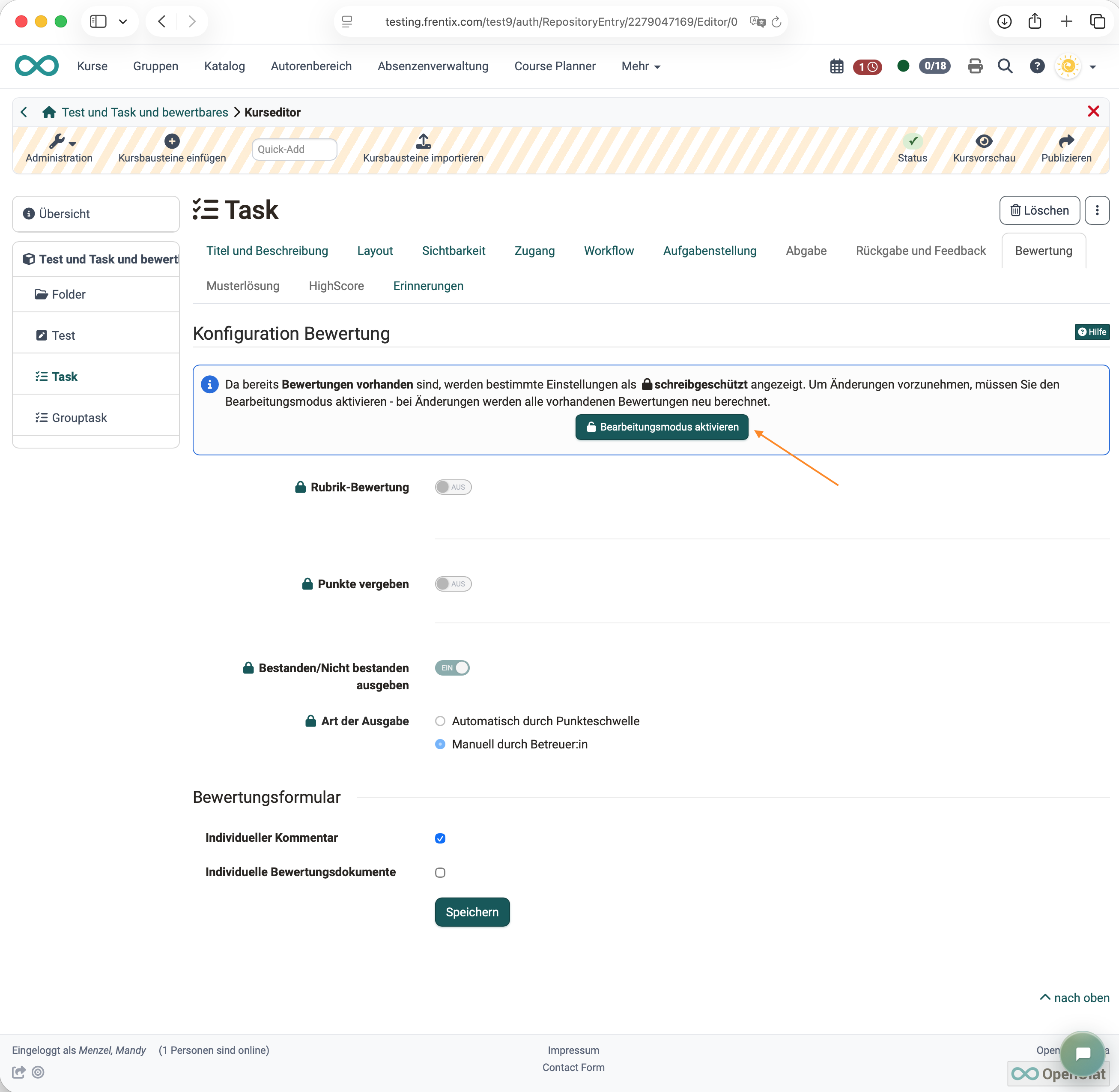Click the home icon in breadcrumb
Image resolution: width=1119 pixels, height=1092 pixels.
[49, 112]
